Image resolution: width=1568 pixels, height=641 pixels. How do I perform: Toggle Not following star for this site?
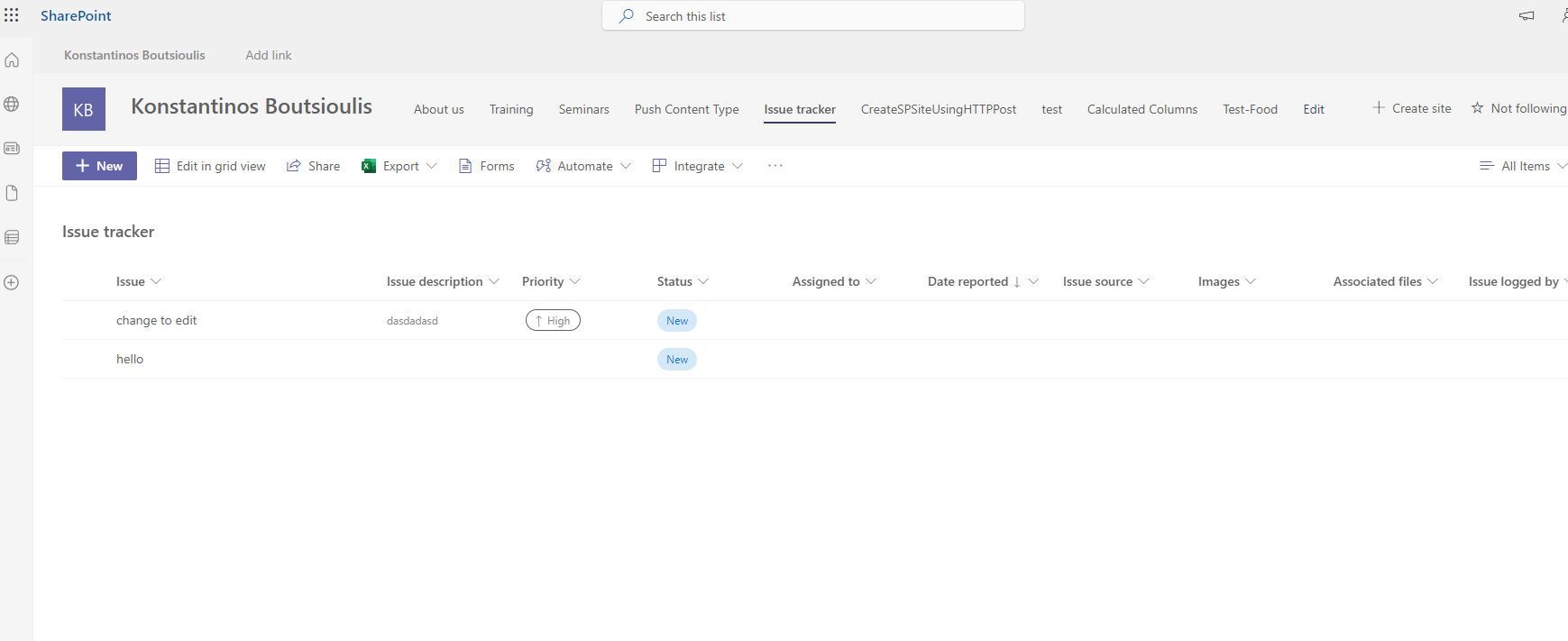click(x=1518, y=108)
